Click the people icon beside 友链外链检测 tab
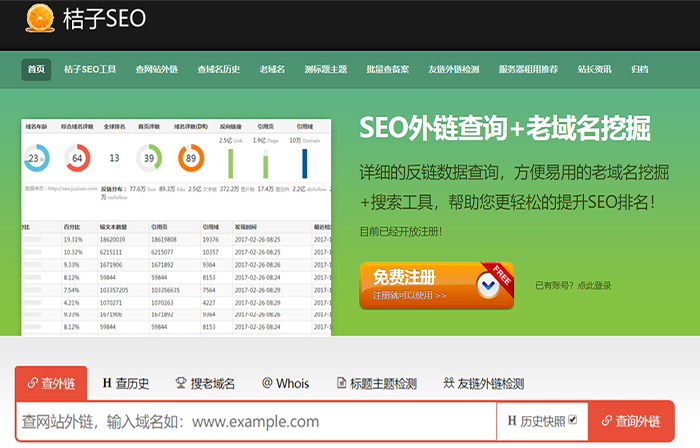The height and width of the screenshot is (448, 700). (x=449, y=382)
